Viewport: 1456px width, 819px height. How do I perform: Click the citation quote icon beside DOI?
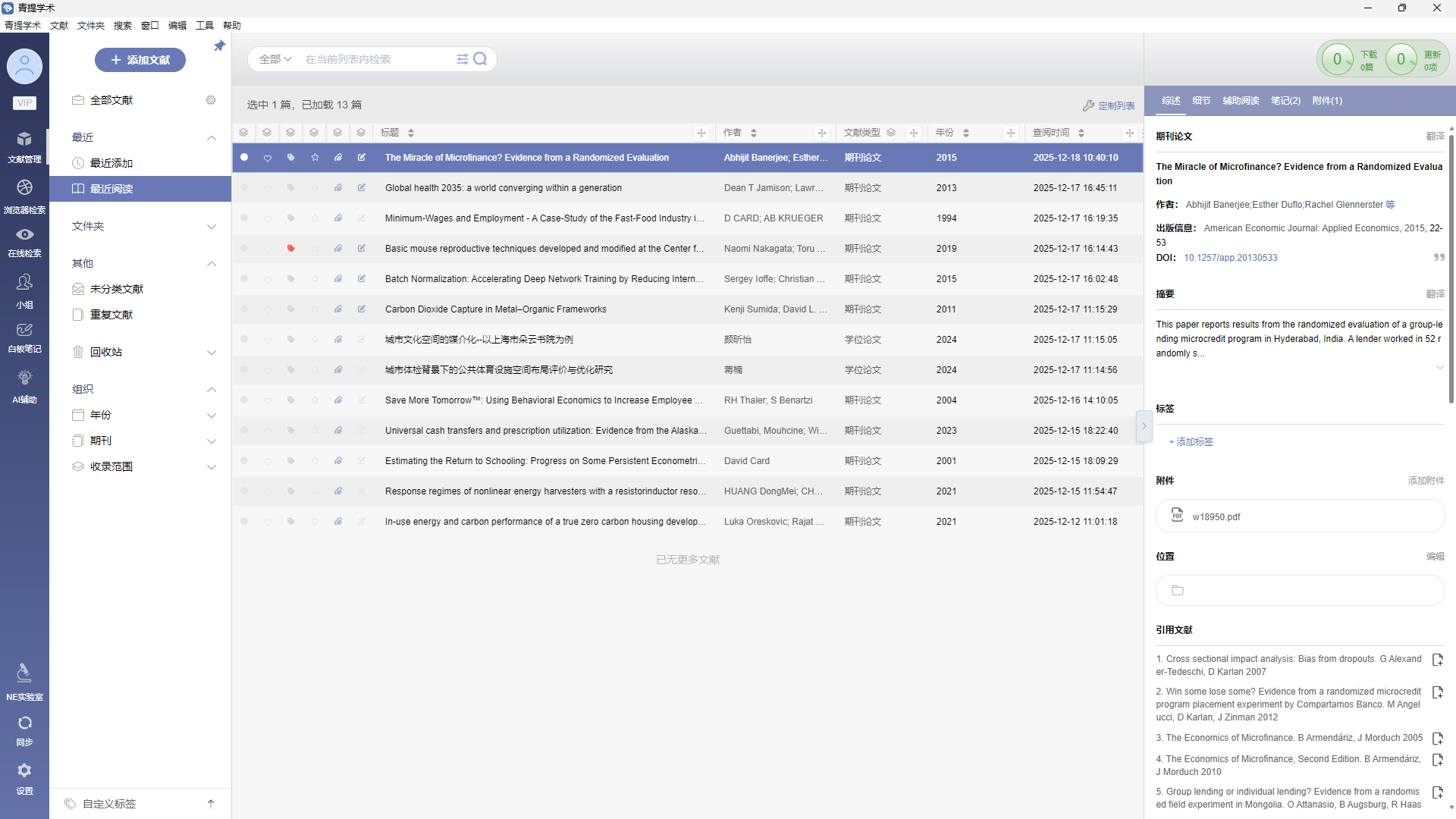[1438, 258]
